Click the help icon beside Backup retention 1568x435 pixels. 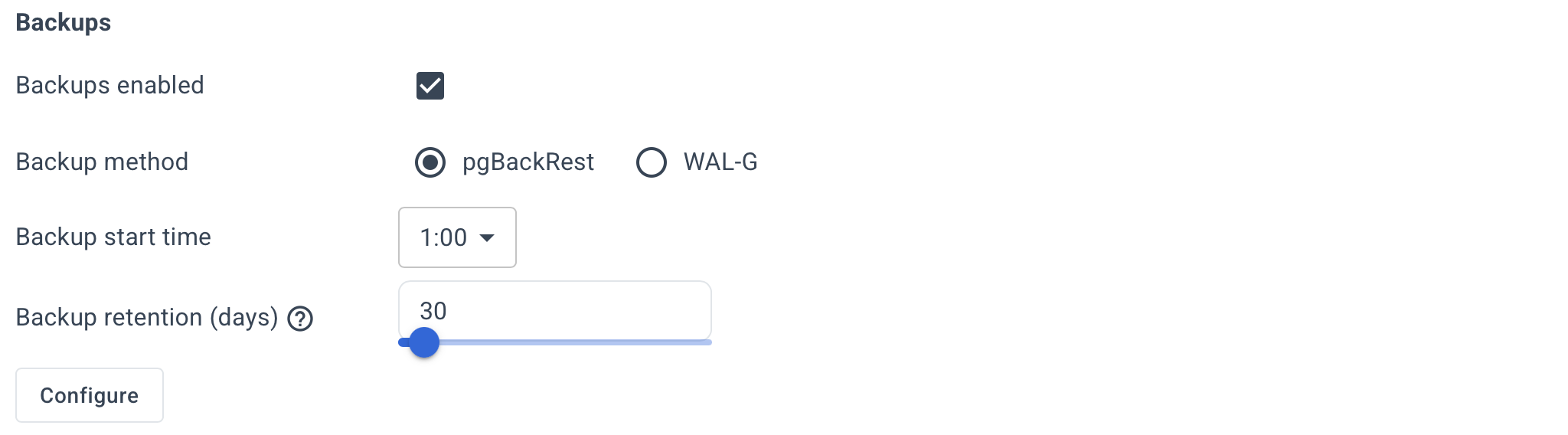tap(300, 319)
